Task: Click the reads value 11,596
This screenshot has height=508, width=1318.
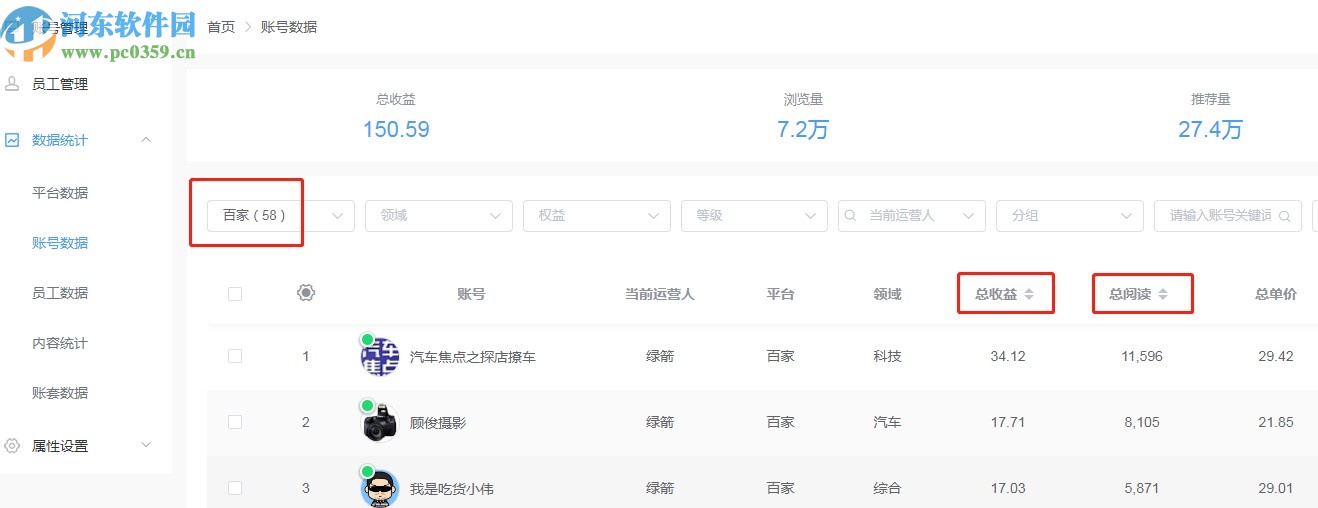Action: pyautogui.click(x=1142, y=356)
